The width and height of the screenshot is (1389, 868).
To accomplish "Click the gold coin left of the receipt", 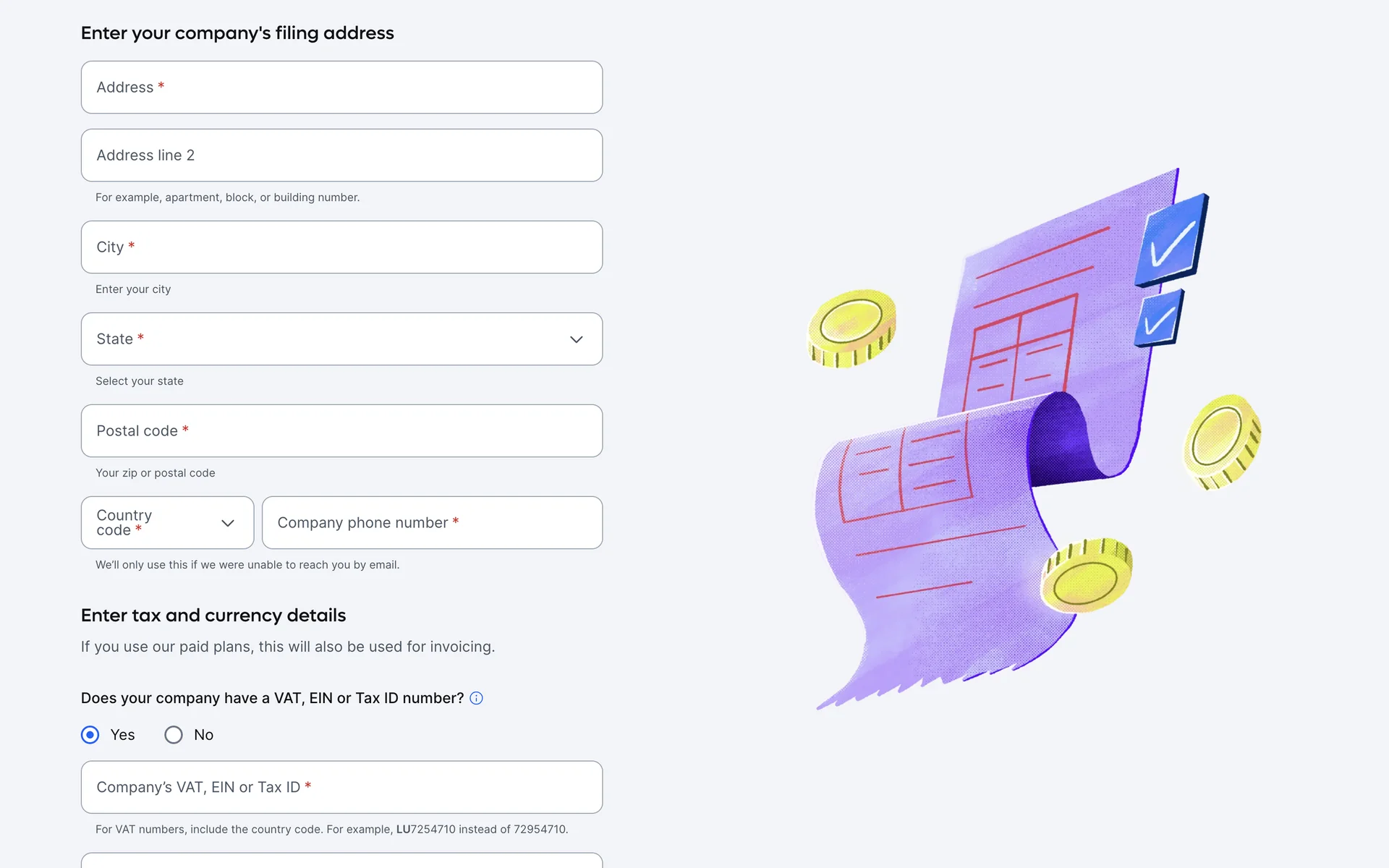I will click(x=851, y=328).
